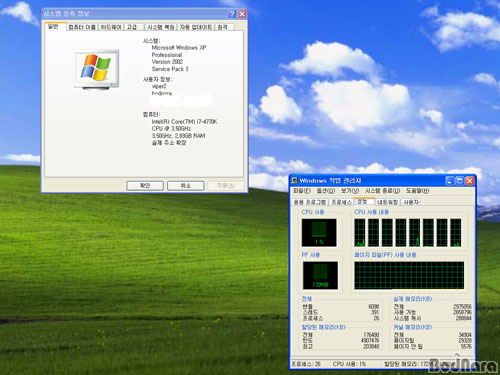Viewport: 500px width, 375px height.
Task: Click the commit charge total 176480
Action: point(371,335)
